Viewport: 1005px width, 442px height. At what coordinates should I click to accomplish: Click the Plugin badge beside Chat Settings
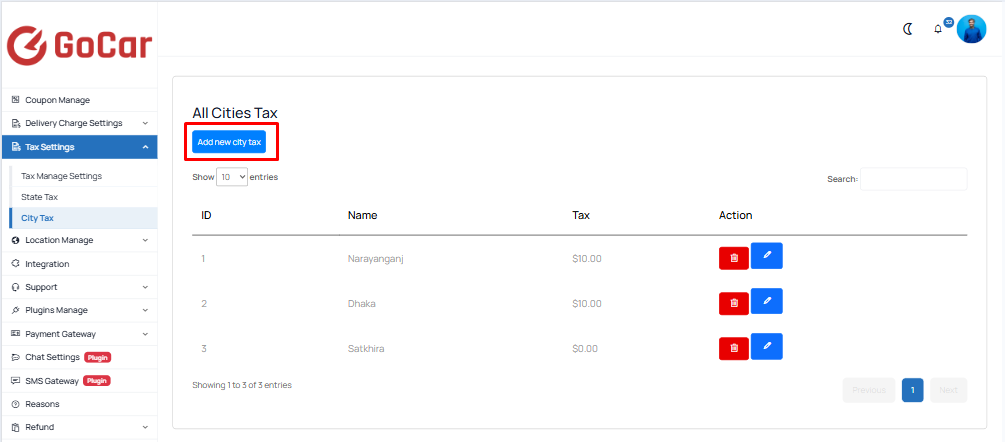[97, 357]
